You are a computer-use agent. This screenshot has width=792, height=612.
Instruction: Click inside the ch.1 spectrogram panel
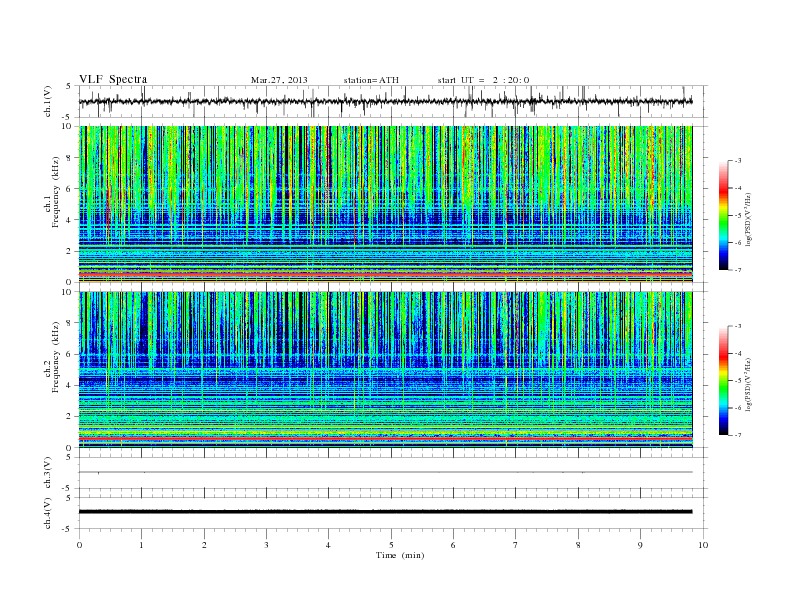(x=385, y=204)
